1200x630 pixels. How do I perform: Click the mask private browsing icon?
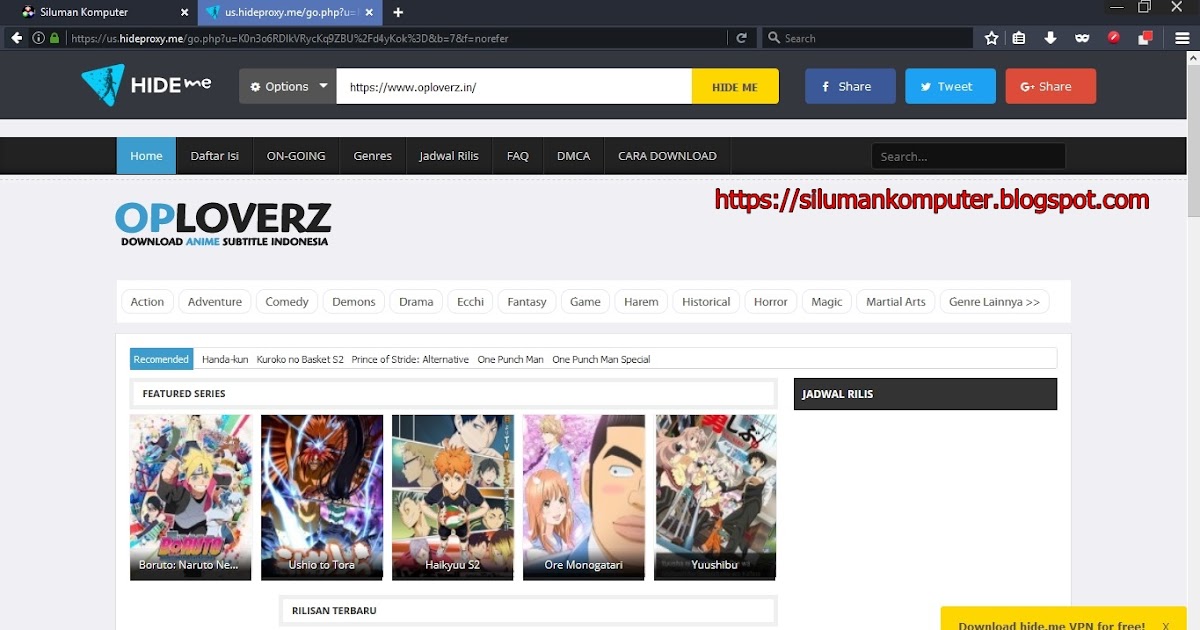[1081, 38]
